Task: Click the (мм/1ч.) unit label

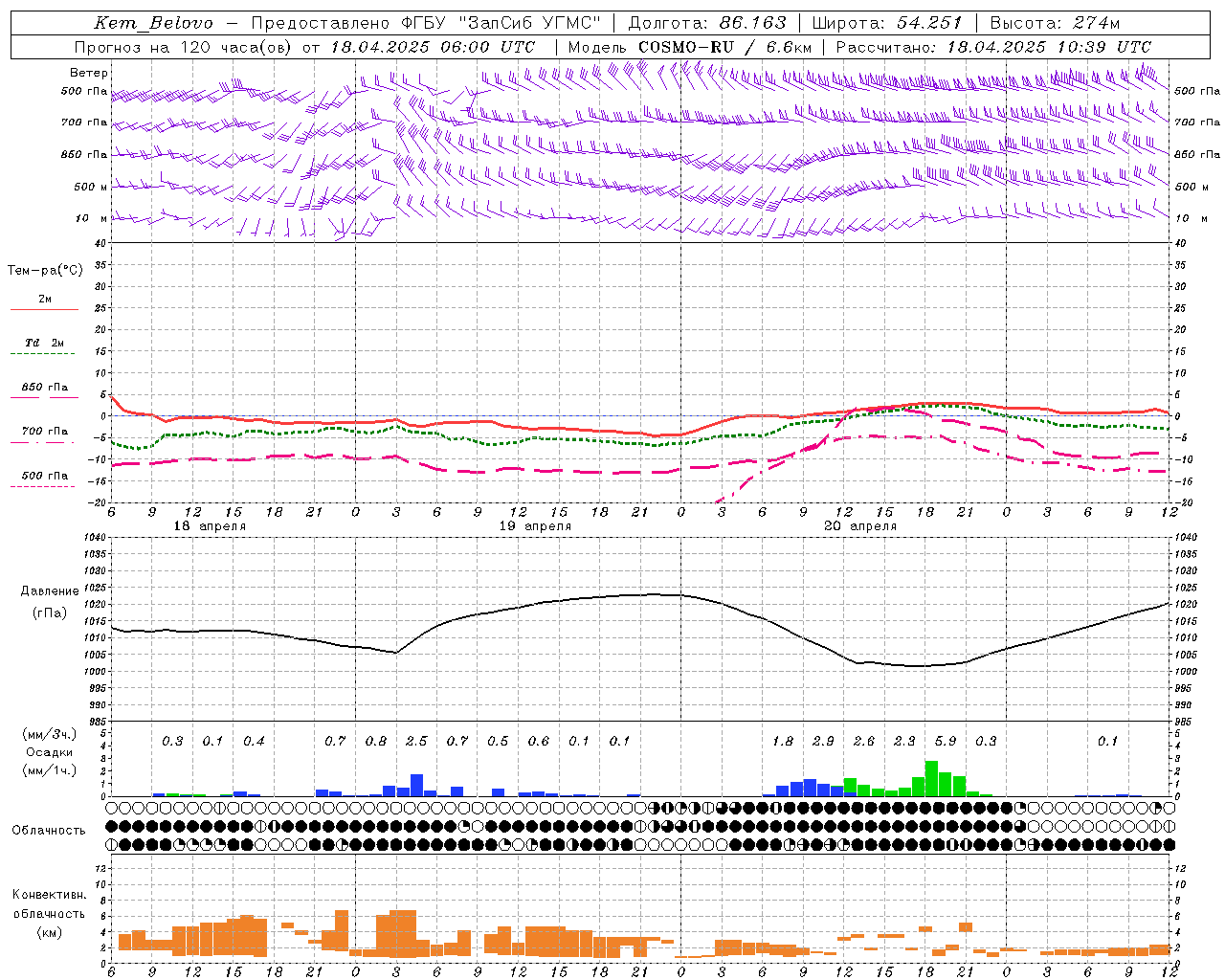Action: click(x=50, y=770)
